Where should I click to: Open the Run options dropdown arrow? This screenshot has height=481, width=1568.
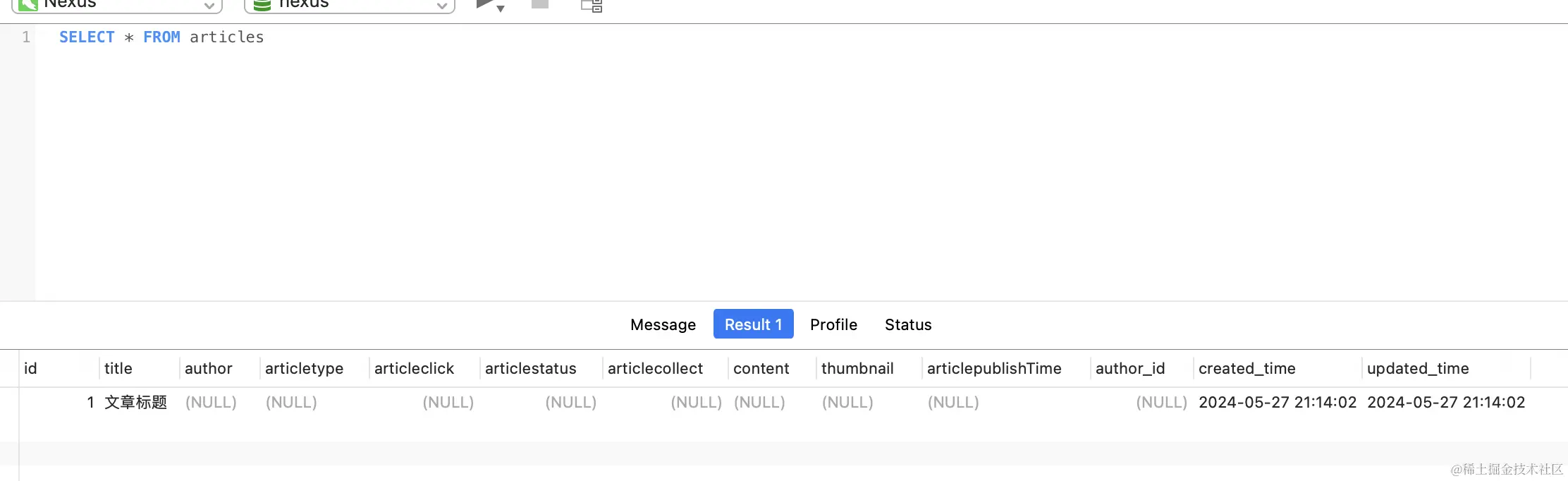(x=501, y=8)
